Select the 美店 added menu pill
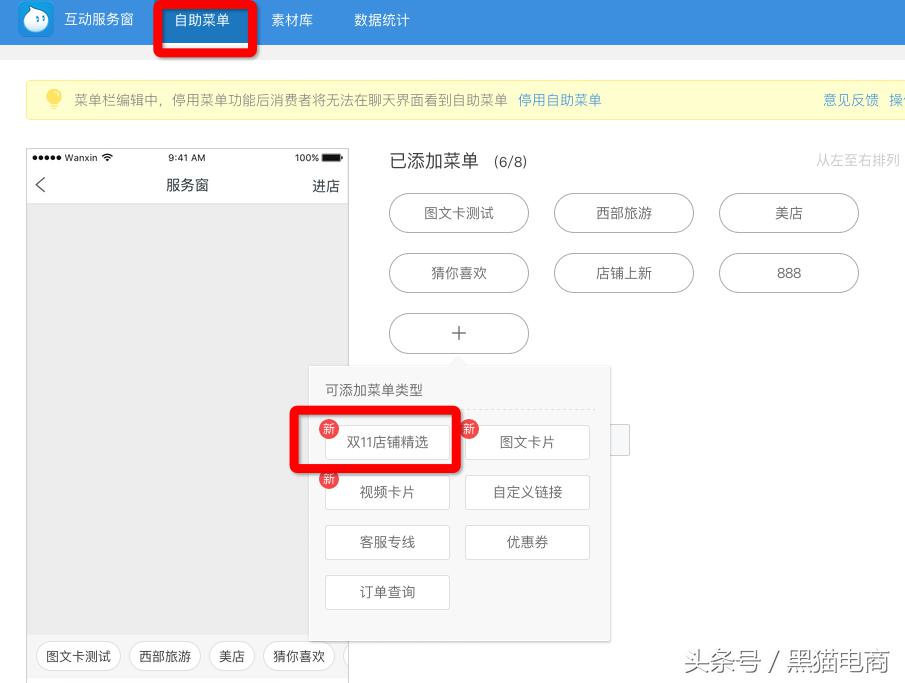 coord(788,213)
